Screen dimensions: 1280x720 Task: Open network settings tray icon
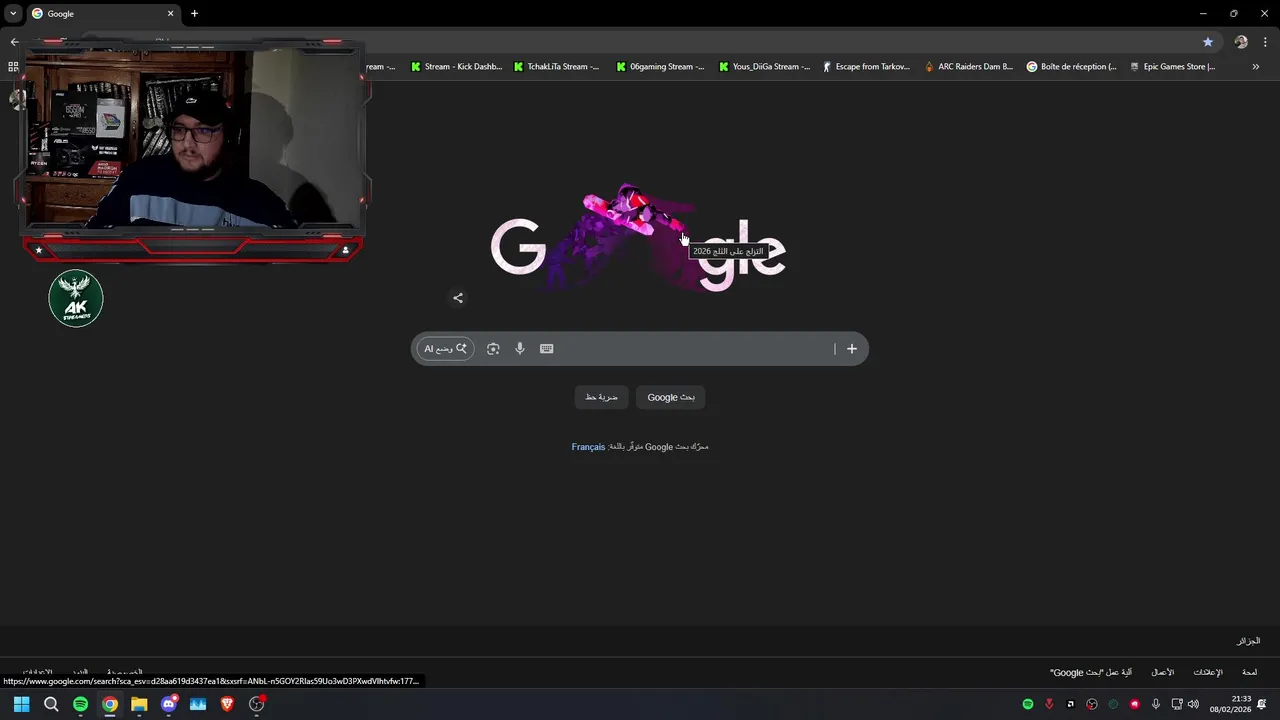click(1177, 704)
